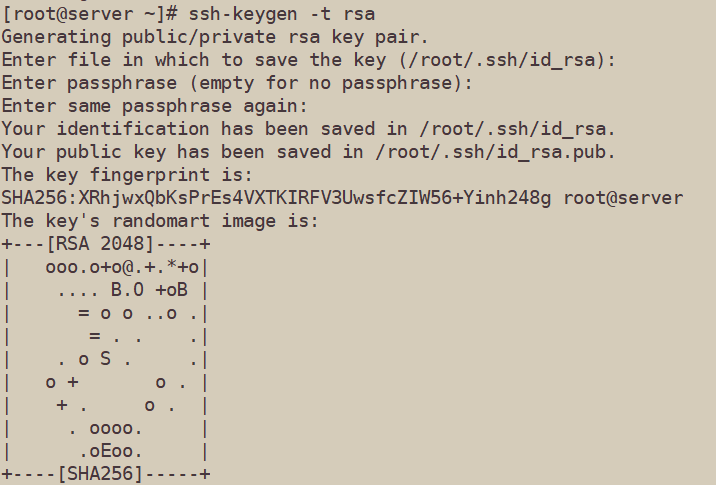
Task: Click the 'Enter passphrase (empty for no passphrase)' line
Action: coord(237,83)
